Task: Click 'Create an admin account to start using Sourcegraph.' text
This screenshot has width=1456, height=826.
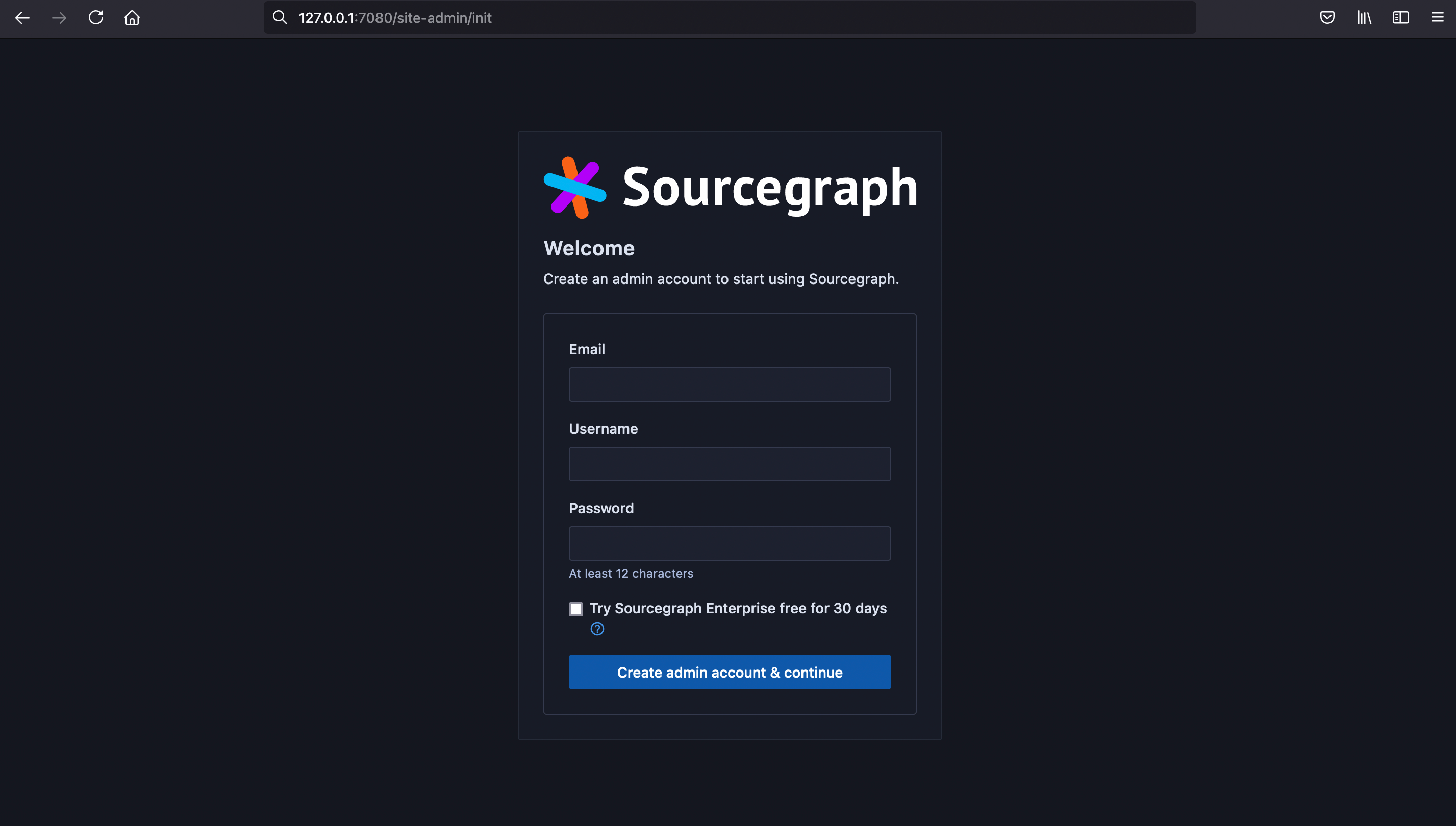Action: (x=721, y=279)
